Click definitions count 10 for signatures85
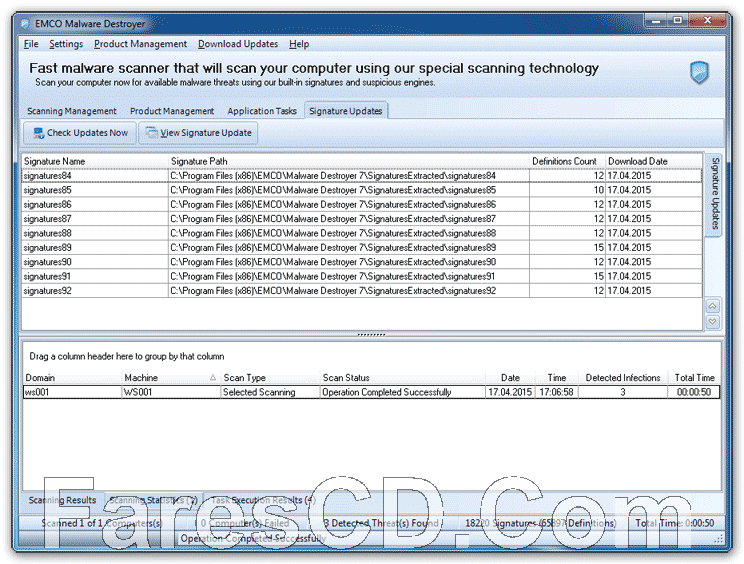Screen dimensions: 744x564 [567, 190]
